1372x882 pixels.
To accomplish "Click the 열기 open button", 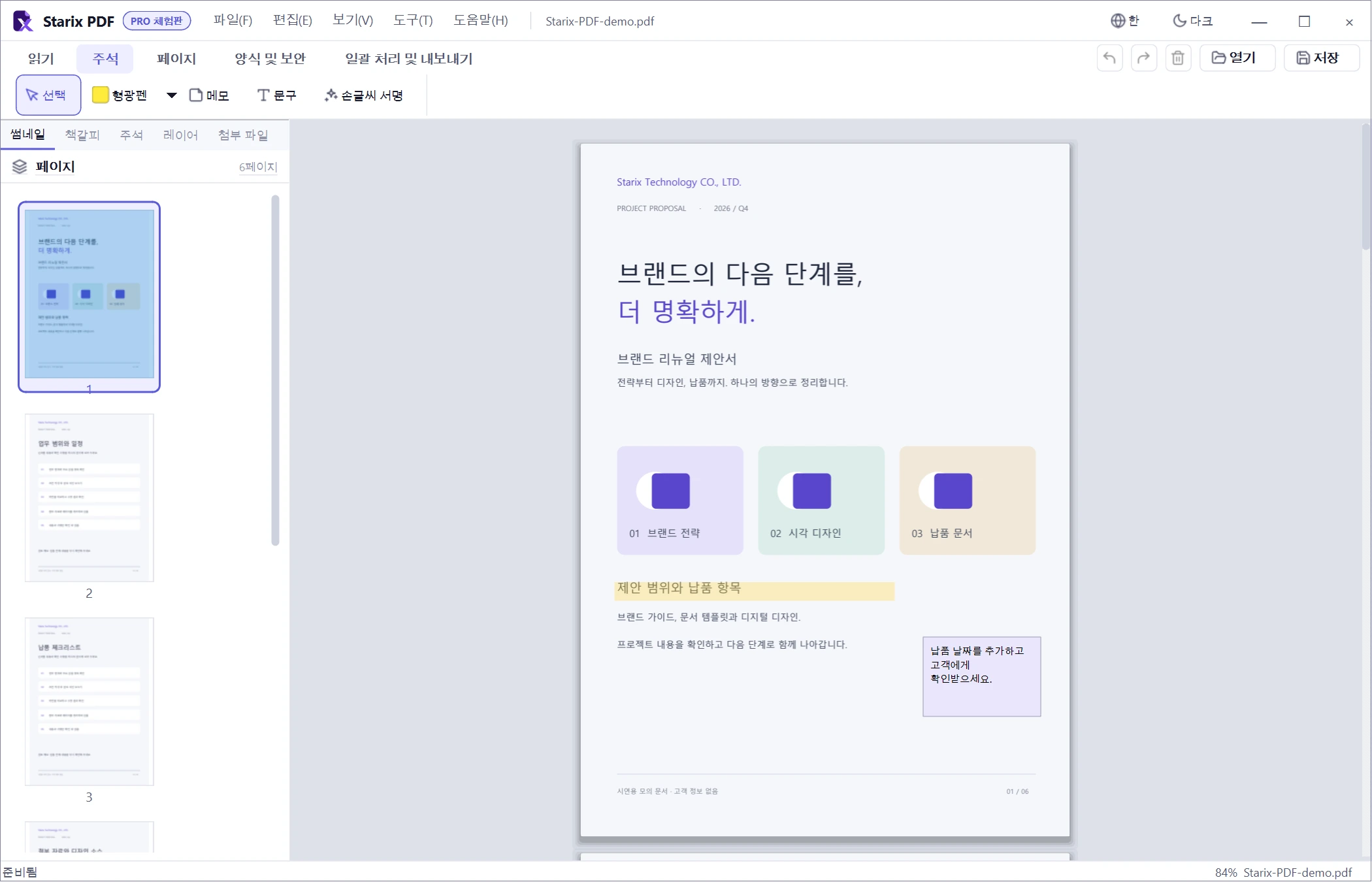I will 1237,58.
